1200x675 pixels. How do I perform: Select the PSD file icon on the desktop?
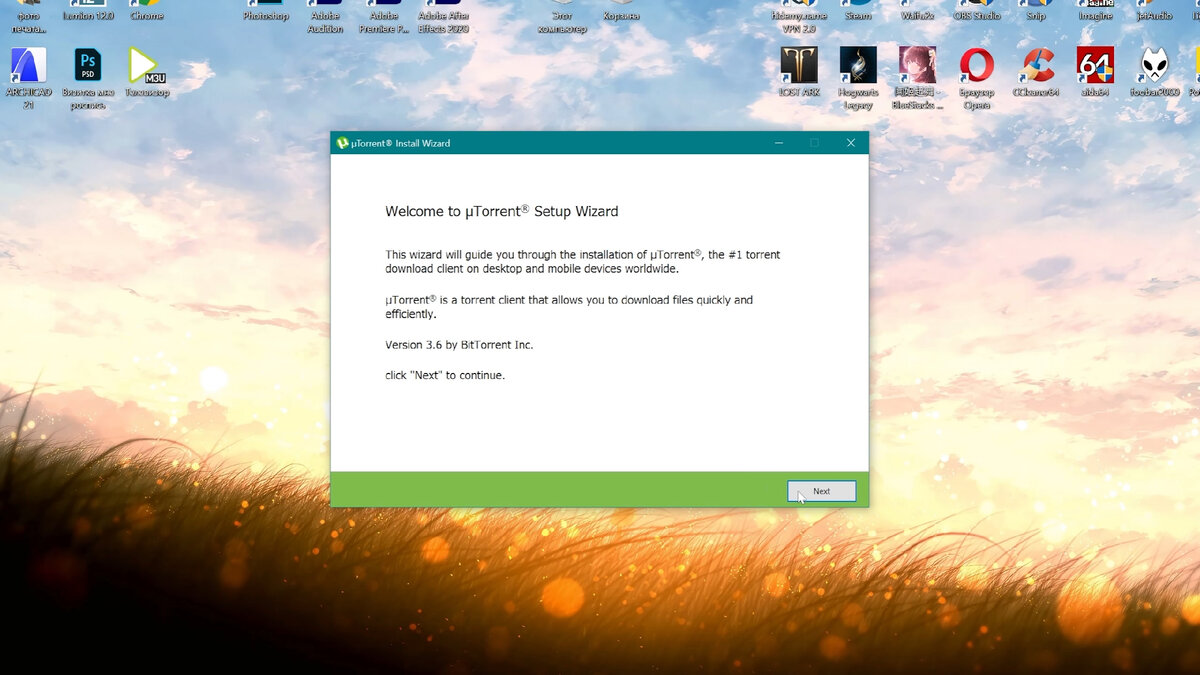(88, 77)
